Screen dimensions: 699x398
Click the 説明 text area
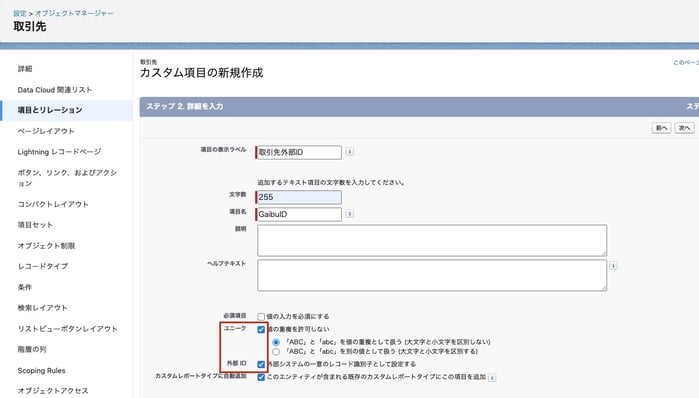pos(432,240)
